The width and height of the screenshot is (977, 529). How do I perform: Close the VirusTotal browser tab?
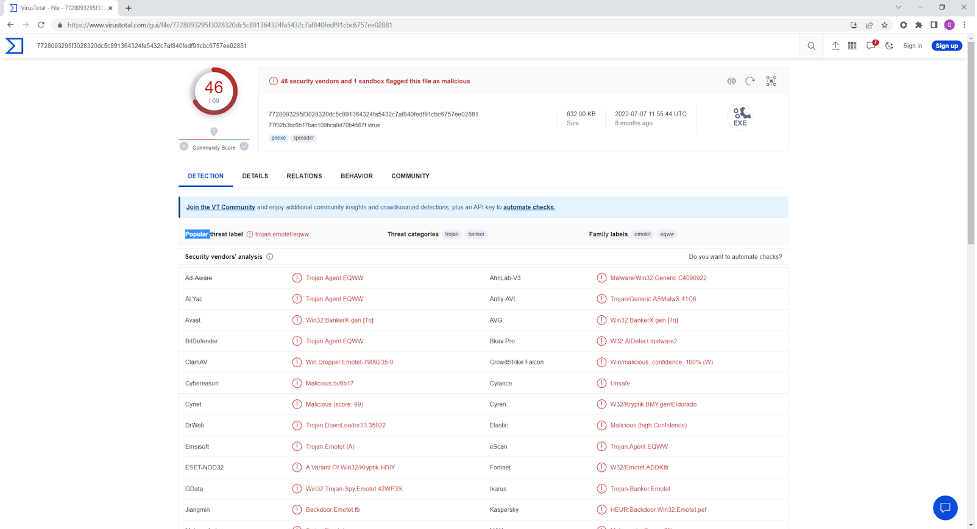coord(110,8)
